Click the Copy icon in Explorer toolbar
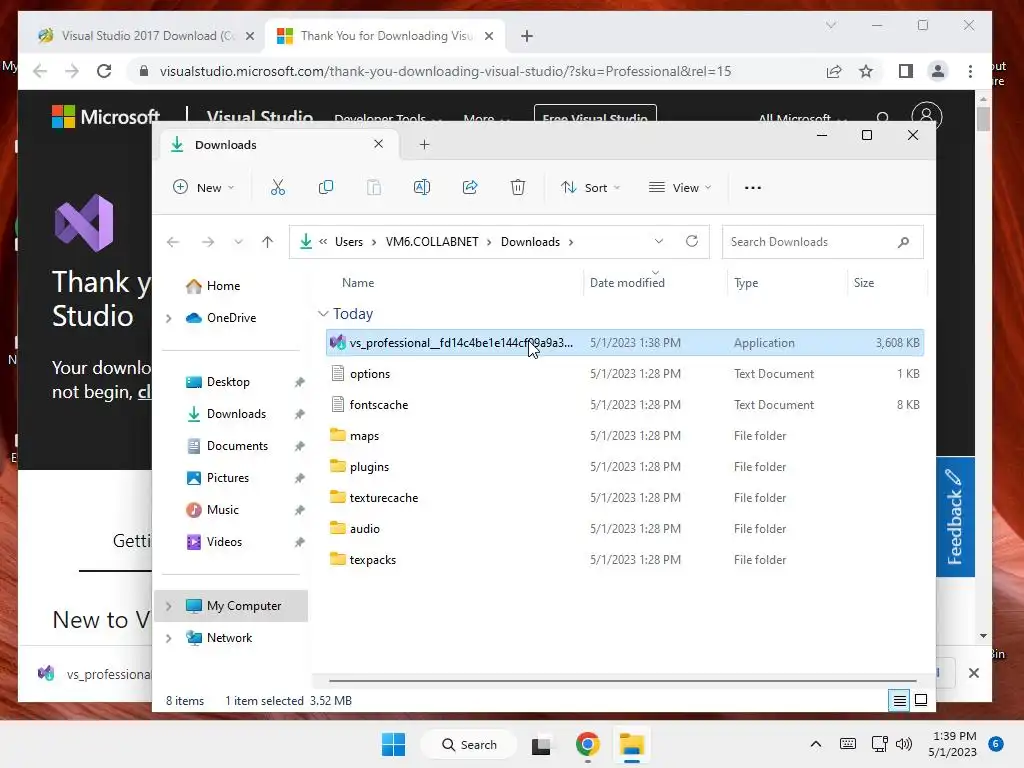Screen dimensions: 1024x768 point(325,187)
